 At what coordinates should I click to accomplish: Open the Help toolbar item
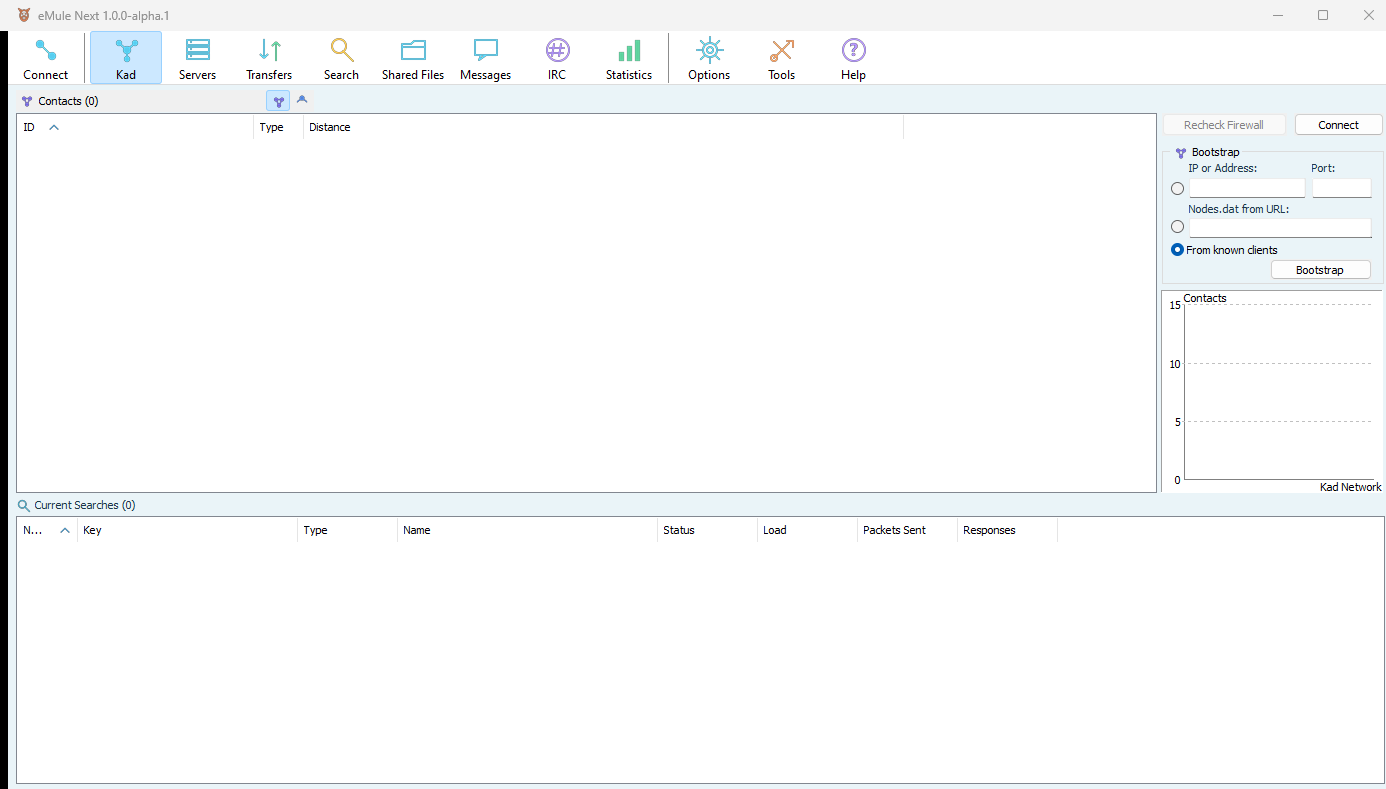pos(854,58)
